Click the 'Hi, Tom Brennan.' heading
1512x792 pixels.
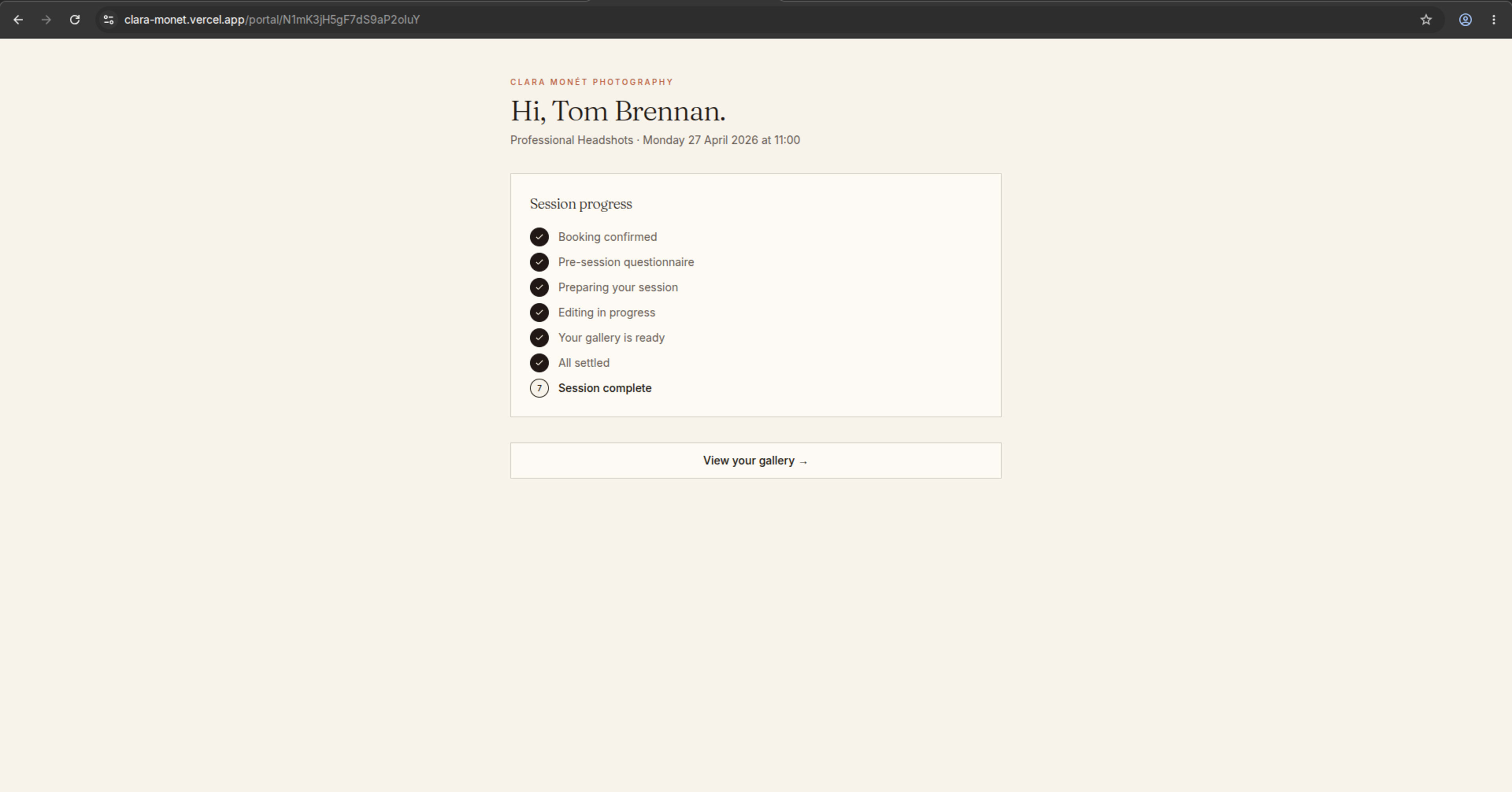coord(618,111)
